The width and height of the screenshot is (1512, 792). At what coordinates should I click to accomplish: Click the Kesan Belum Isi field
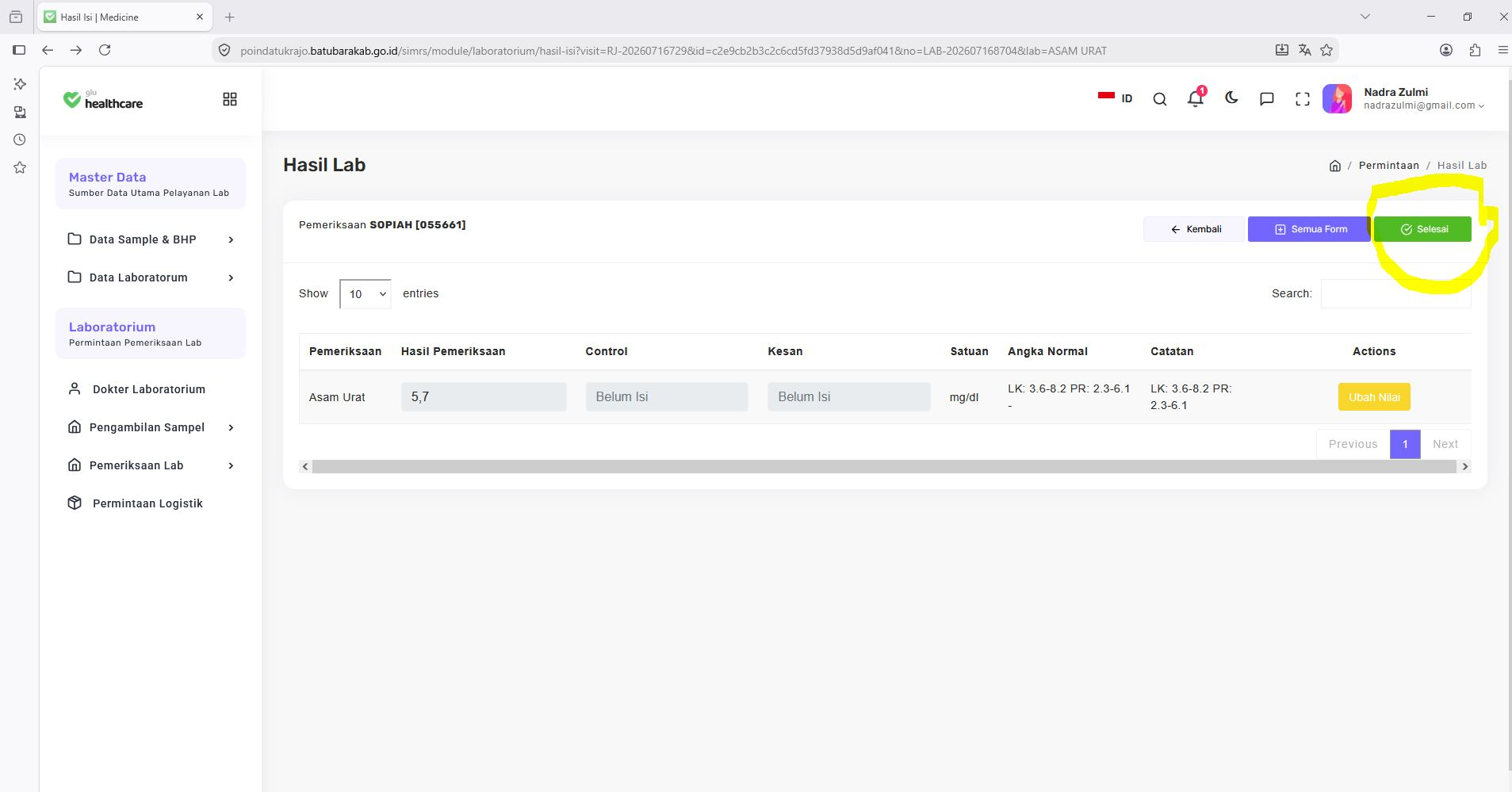849,396
